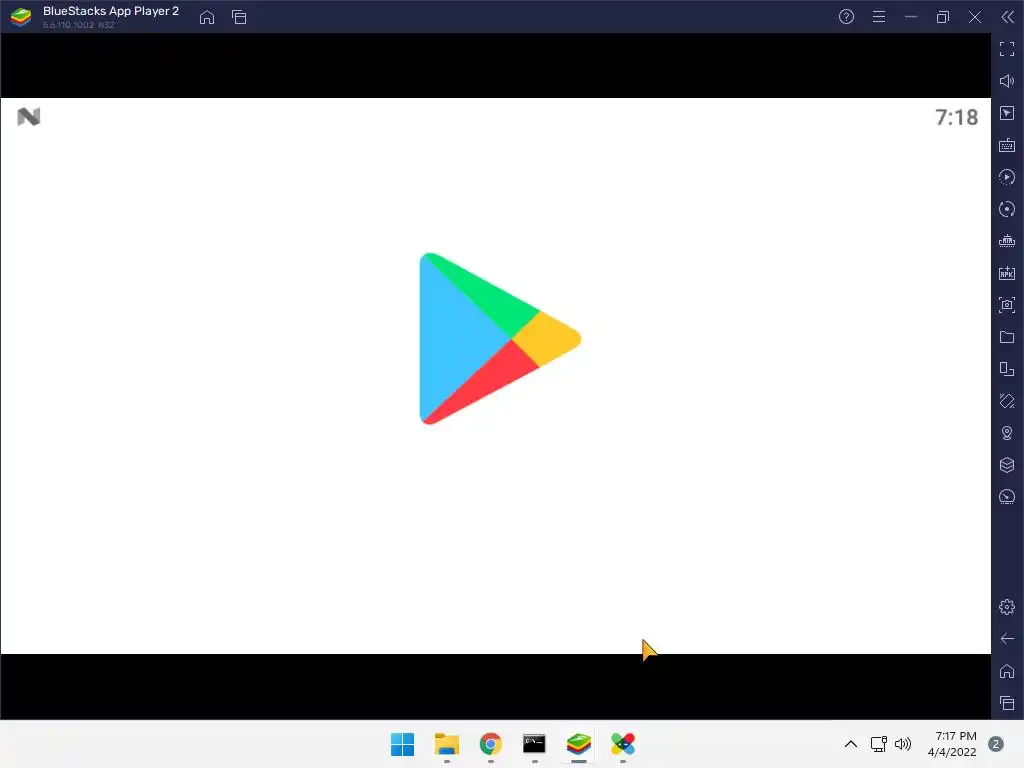Toggle cursor lock icon in sidebar
The height and width of the screenshot is (768, 1024).
[x=1007, y=113]
